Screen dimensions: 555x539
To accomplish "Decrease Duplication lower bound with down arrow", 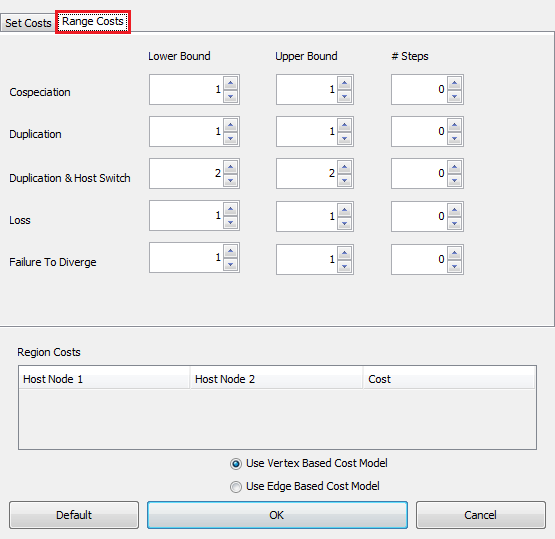I will [x=230, y=138].
